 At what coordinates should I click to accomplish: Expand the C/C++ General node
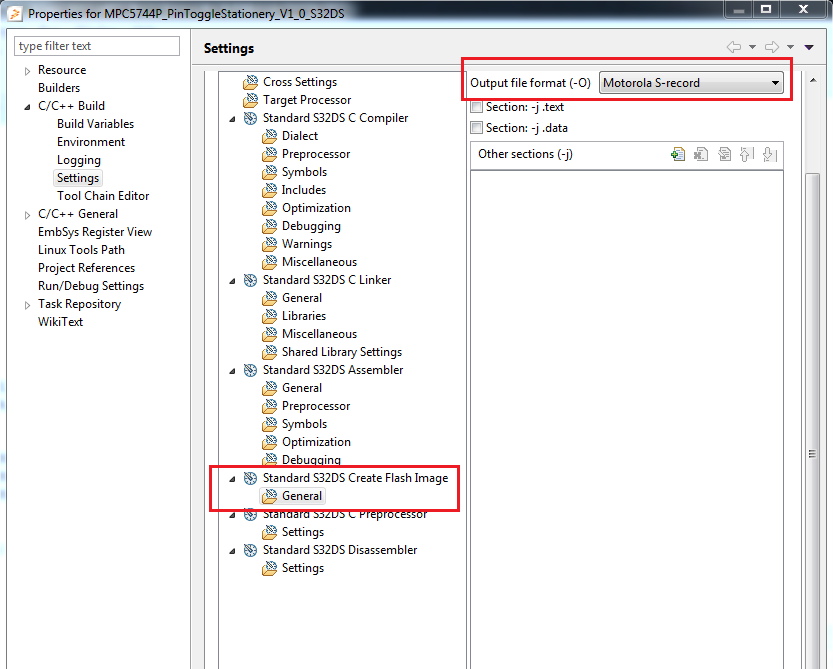point(28,215)
